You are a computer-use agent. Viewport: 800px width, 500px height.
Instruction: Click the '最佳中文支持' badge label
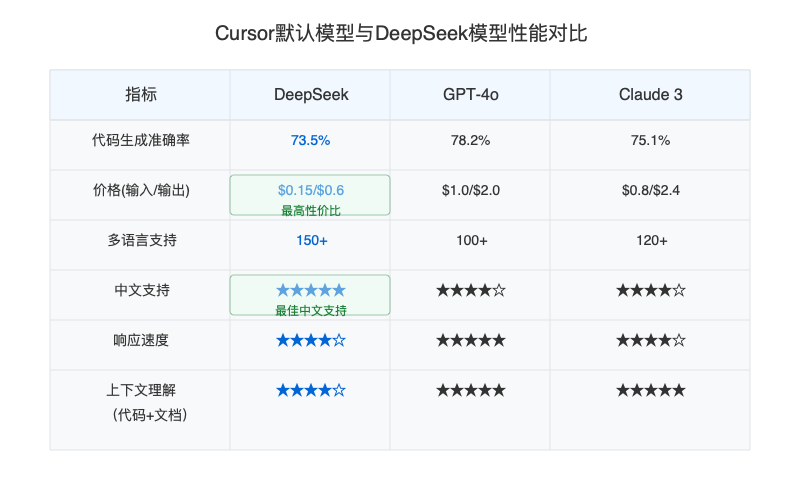tap(311, 310)
